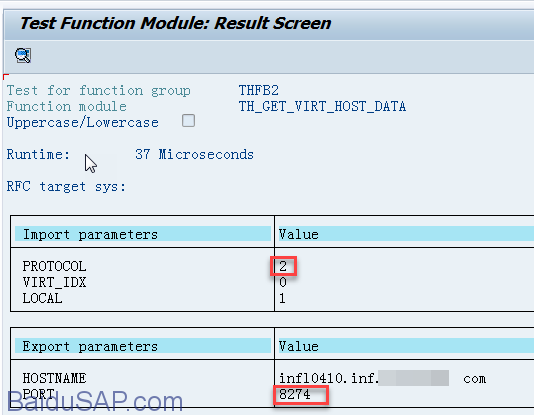Click the PROTOCOL value 2 field

pos(283,266)
